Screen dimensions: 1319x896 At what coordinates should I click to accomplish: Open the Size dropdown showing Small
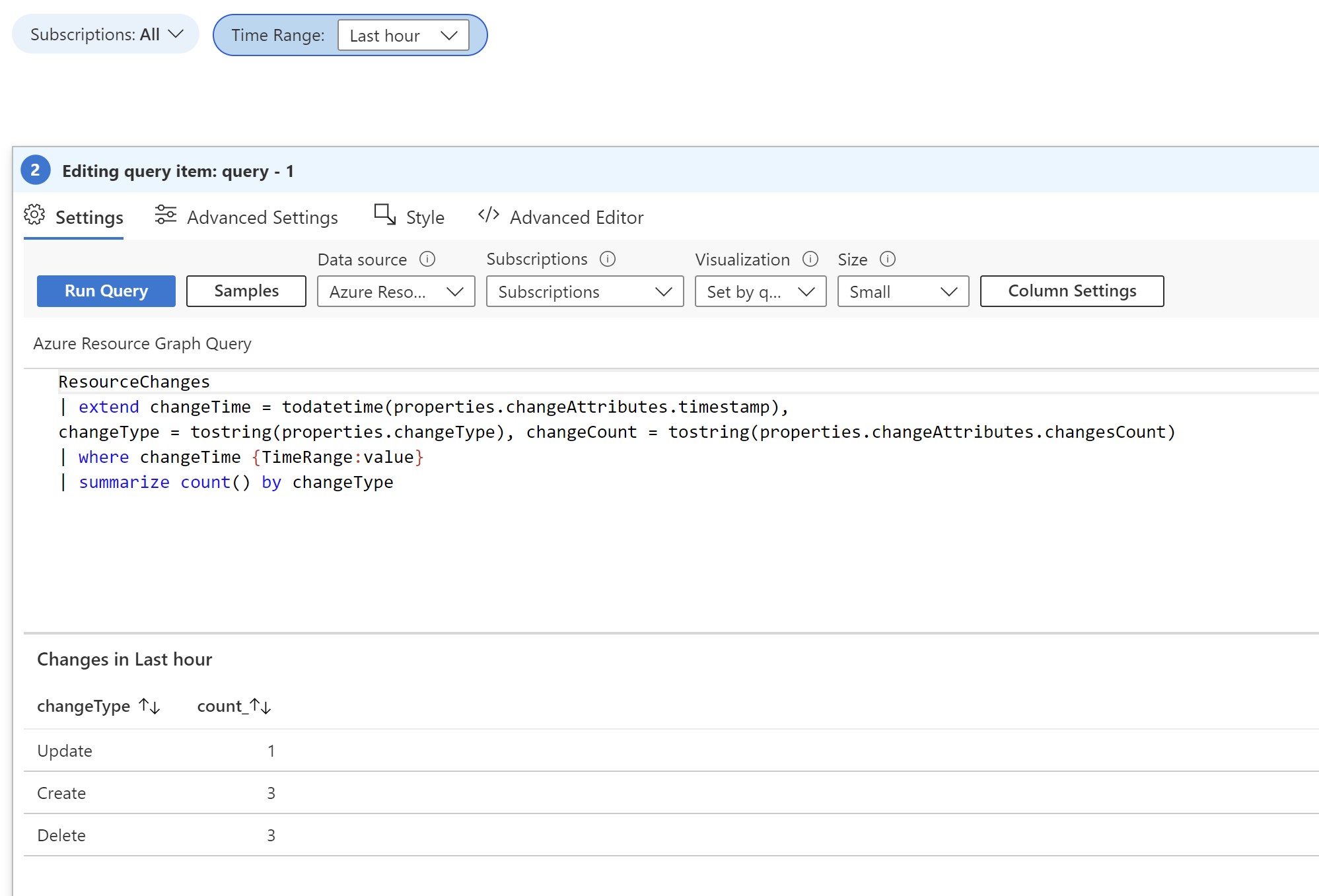(x=902, y=291)
